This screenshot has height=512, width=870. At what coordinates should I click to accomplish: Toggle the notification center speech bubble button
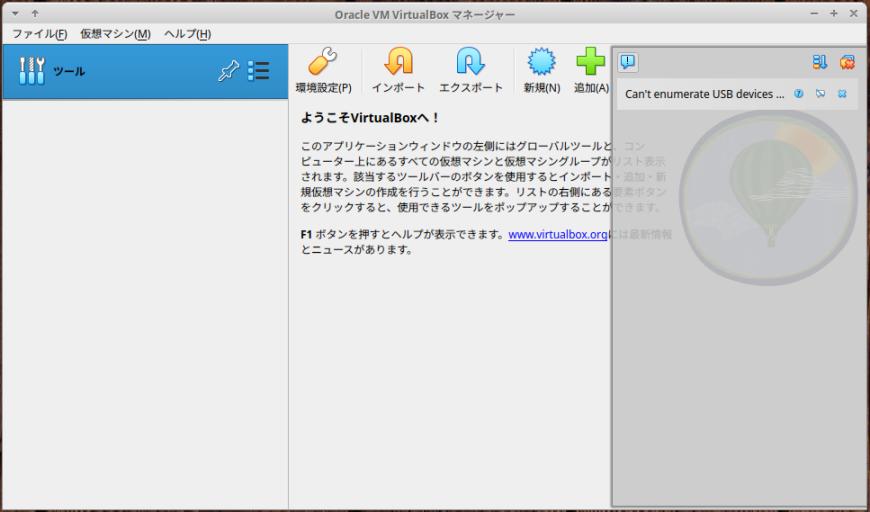coord(628,62)
